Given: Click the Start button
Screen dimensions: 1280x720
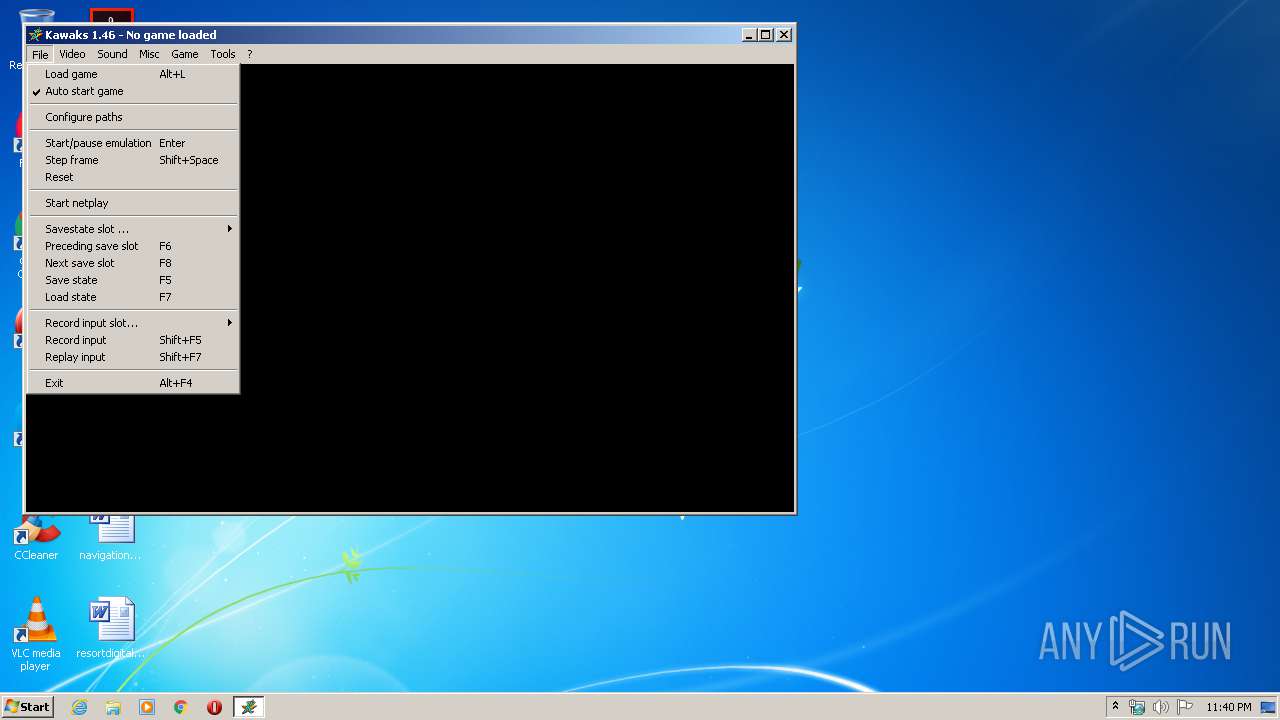Looking at the screenshot, I should tap(28, 707).
